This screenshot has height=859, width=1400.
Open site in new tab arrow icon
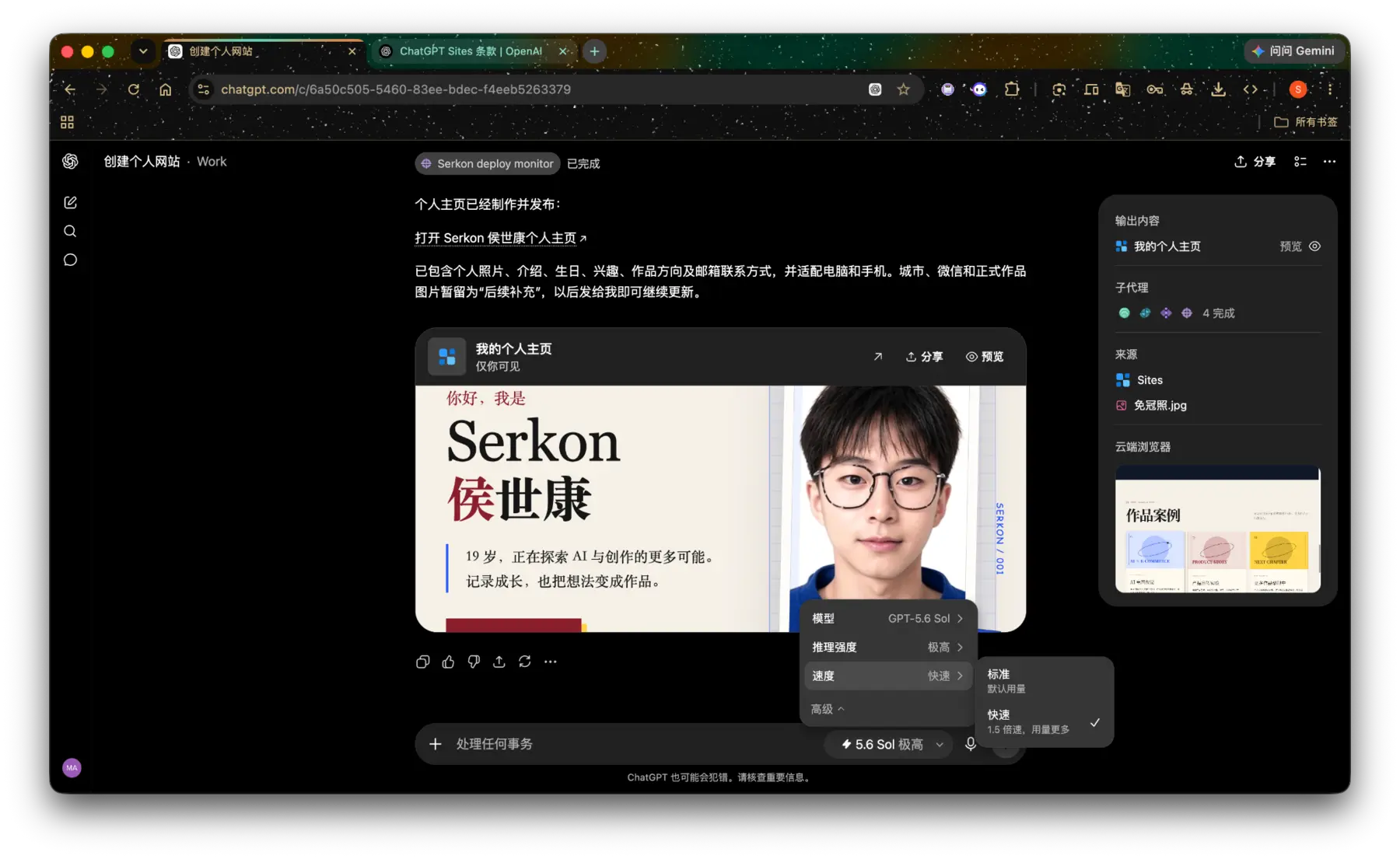pyautogui.click(x=878, y=357)
